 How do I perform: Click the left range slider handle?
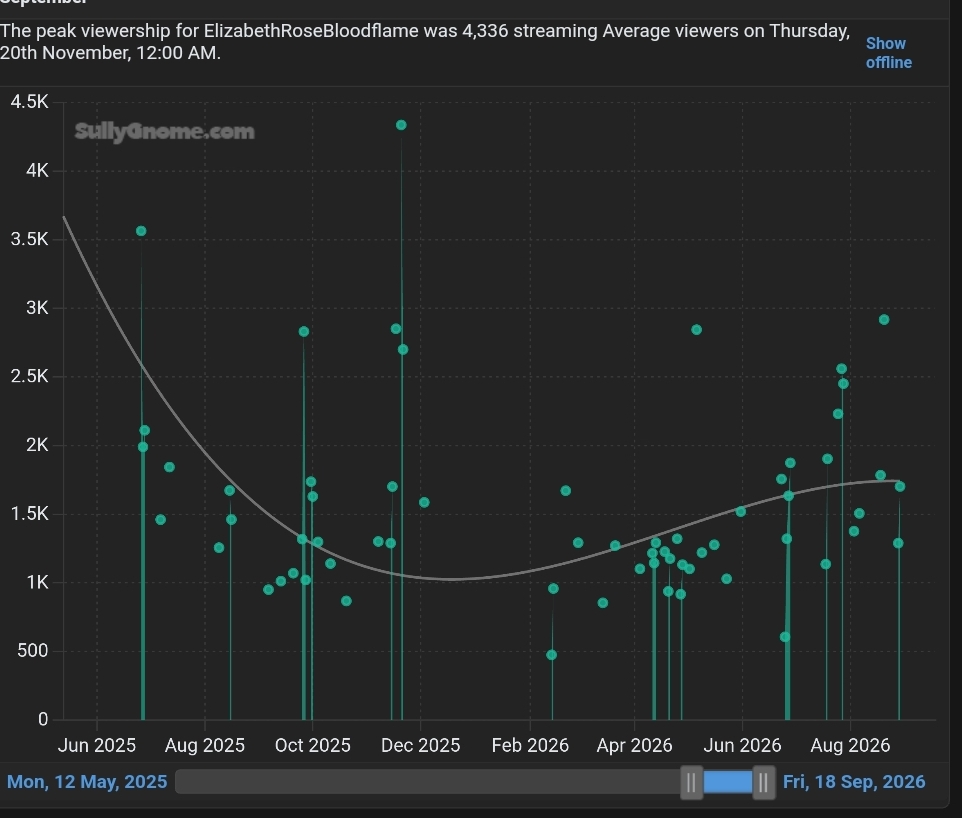(691, 782)
